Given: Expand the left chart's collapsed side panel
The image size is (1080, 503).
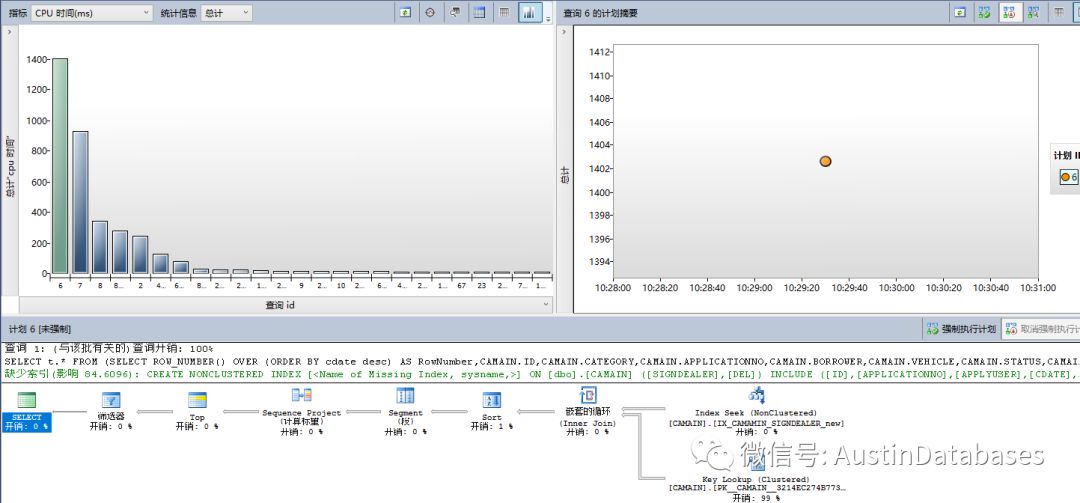Looking at the screenshot, I should pyautogui.click(x=10, y=32).
